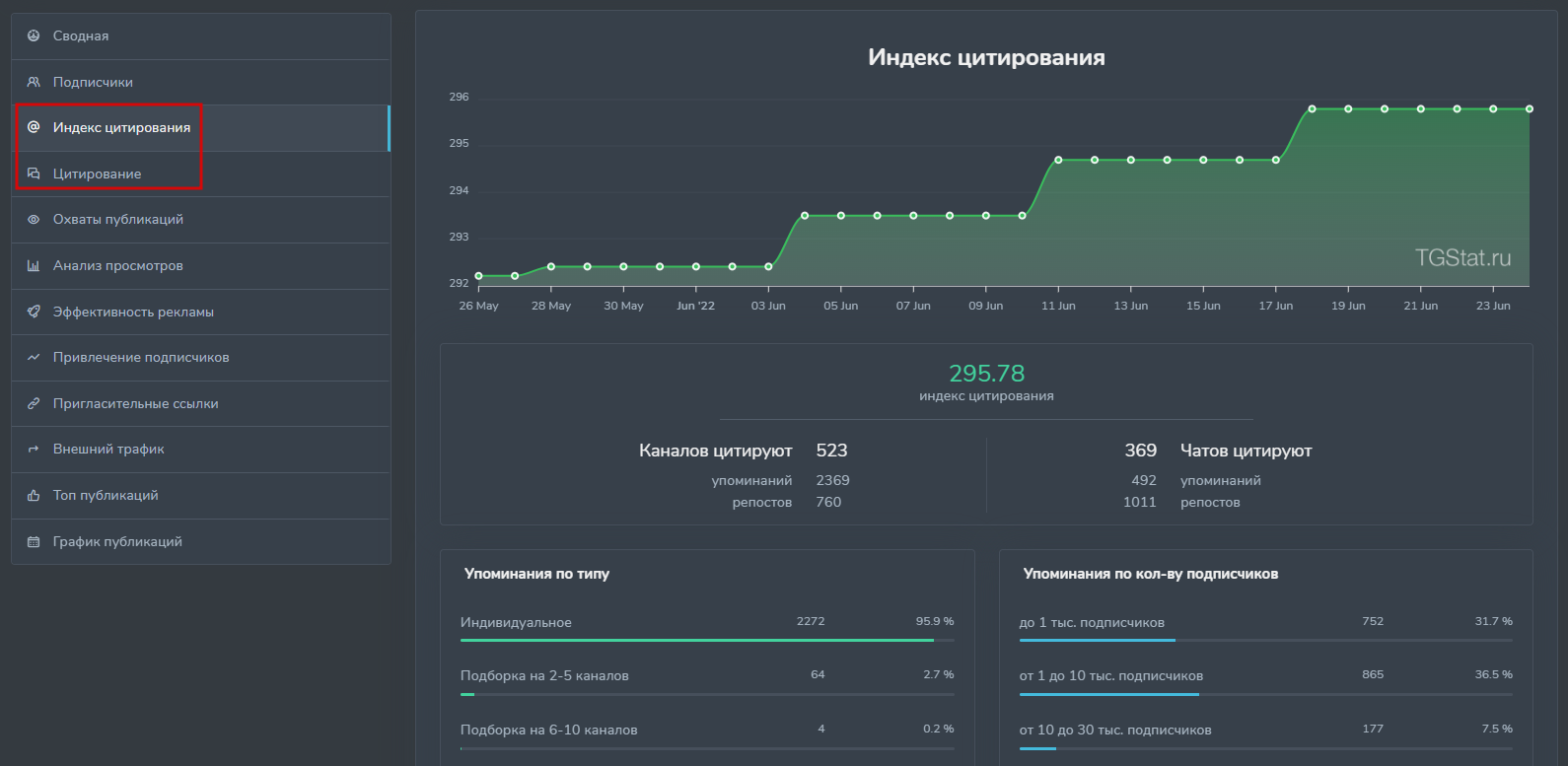Click the chart point at 23 Jun

[1493, 109]
